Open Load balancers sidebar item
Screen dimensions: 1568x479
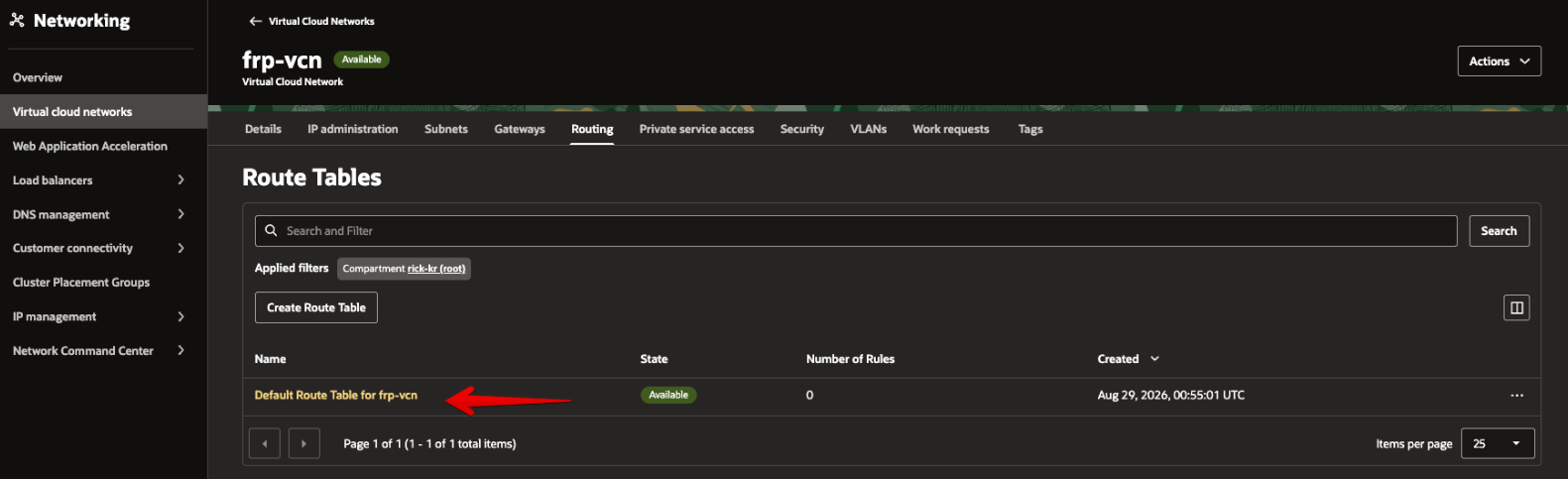point(53,180)
